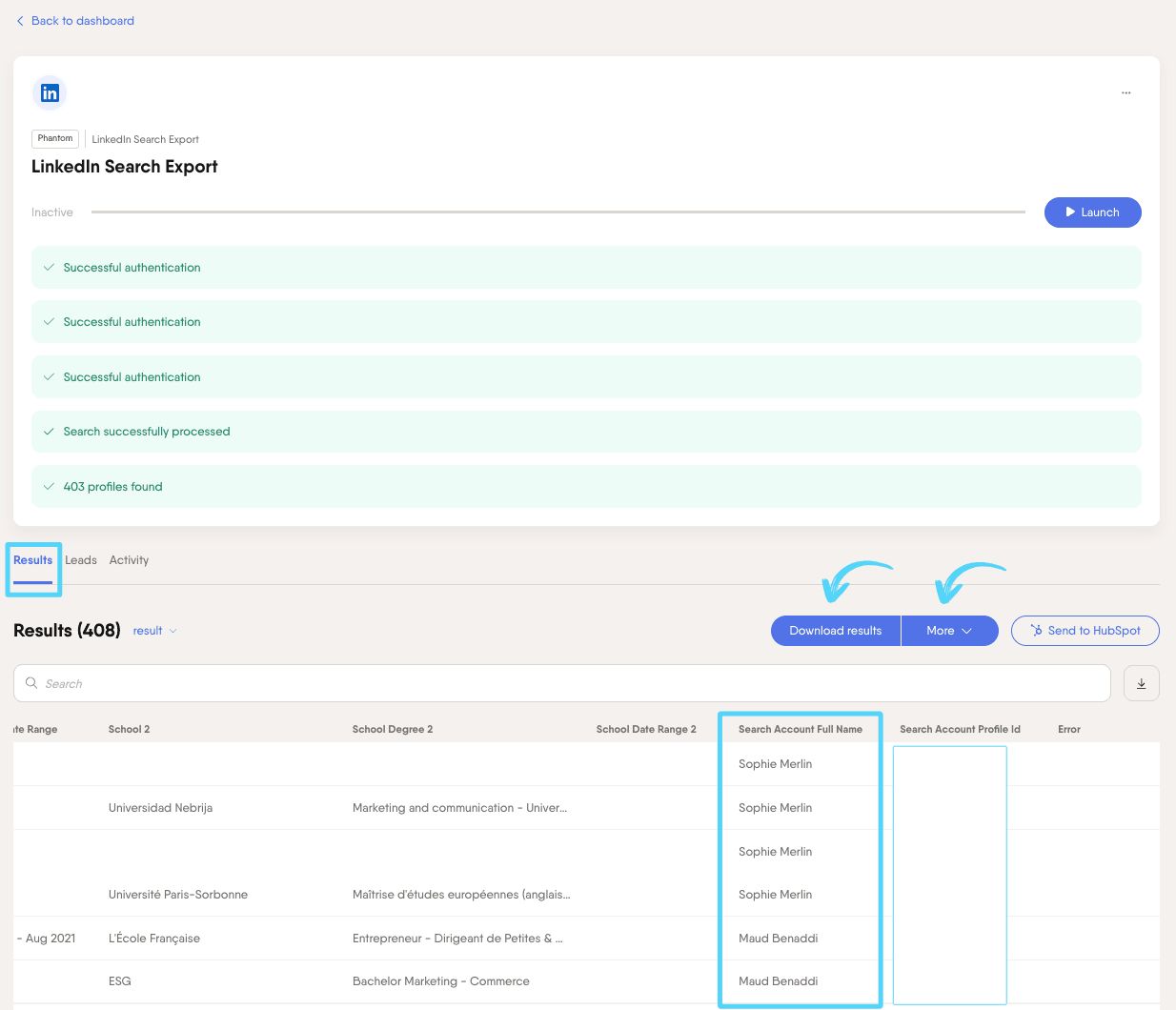Click the Maîtrise d'études européennes cell
This screenshot has height=1010, width=1176.
click(461, 895)
